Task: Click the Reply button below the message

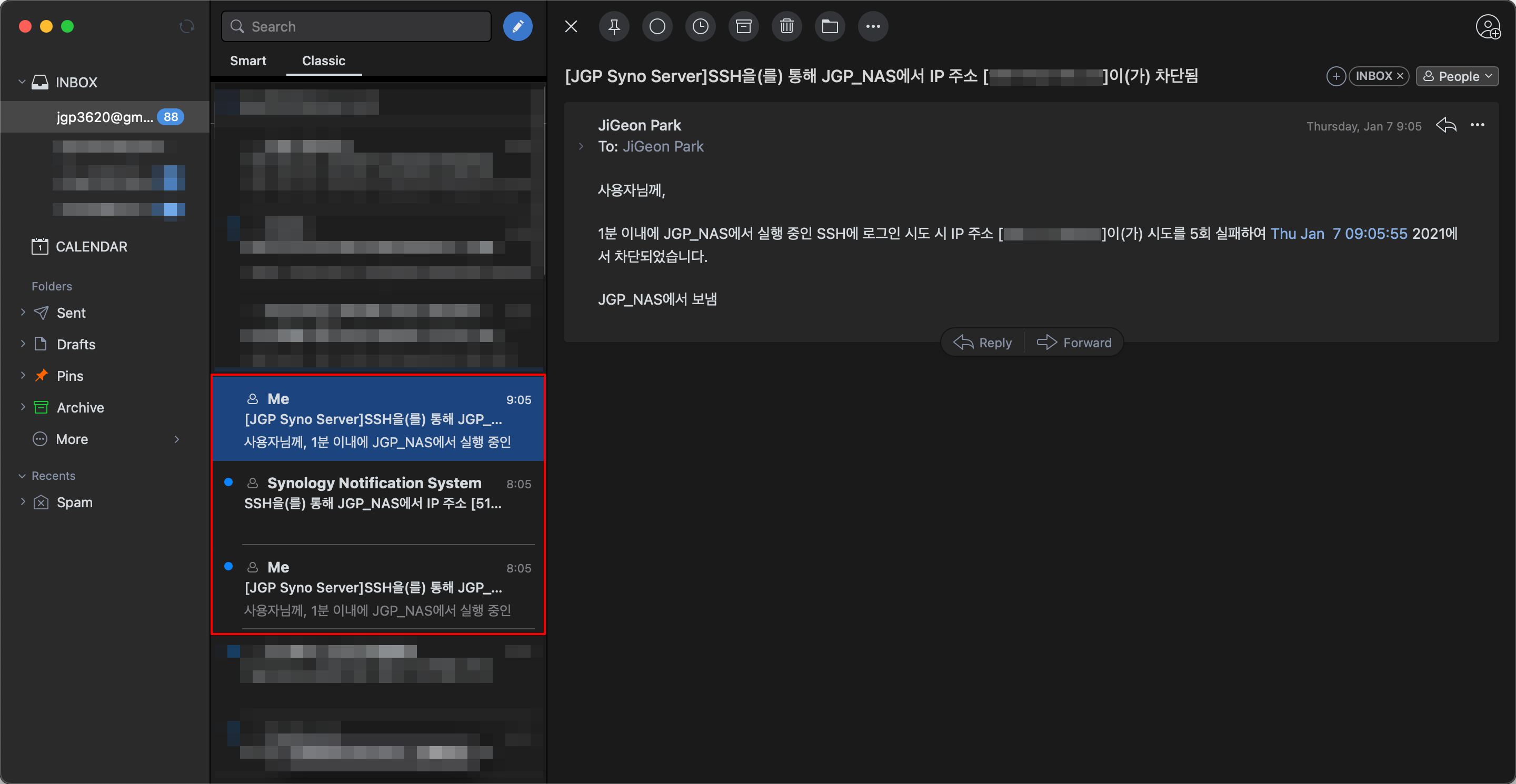Action: click(983, 343)
